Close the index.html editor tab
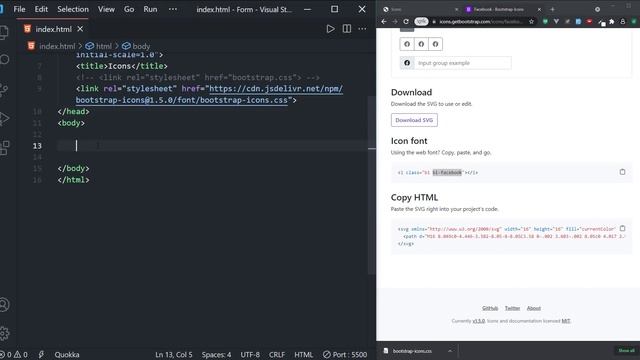 pos(80,29)
